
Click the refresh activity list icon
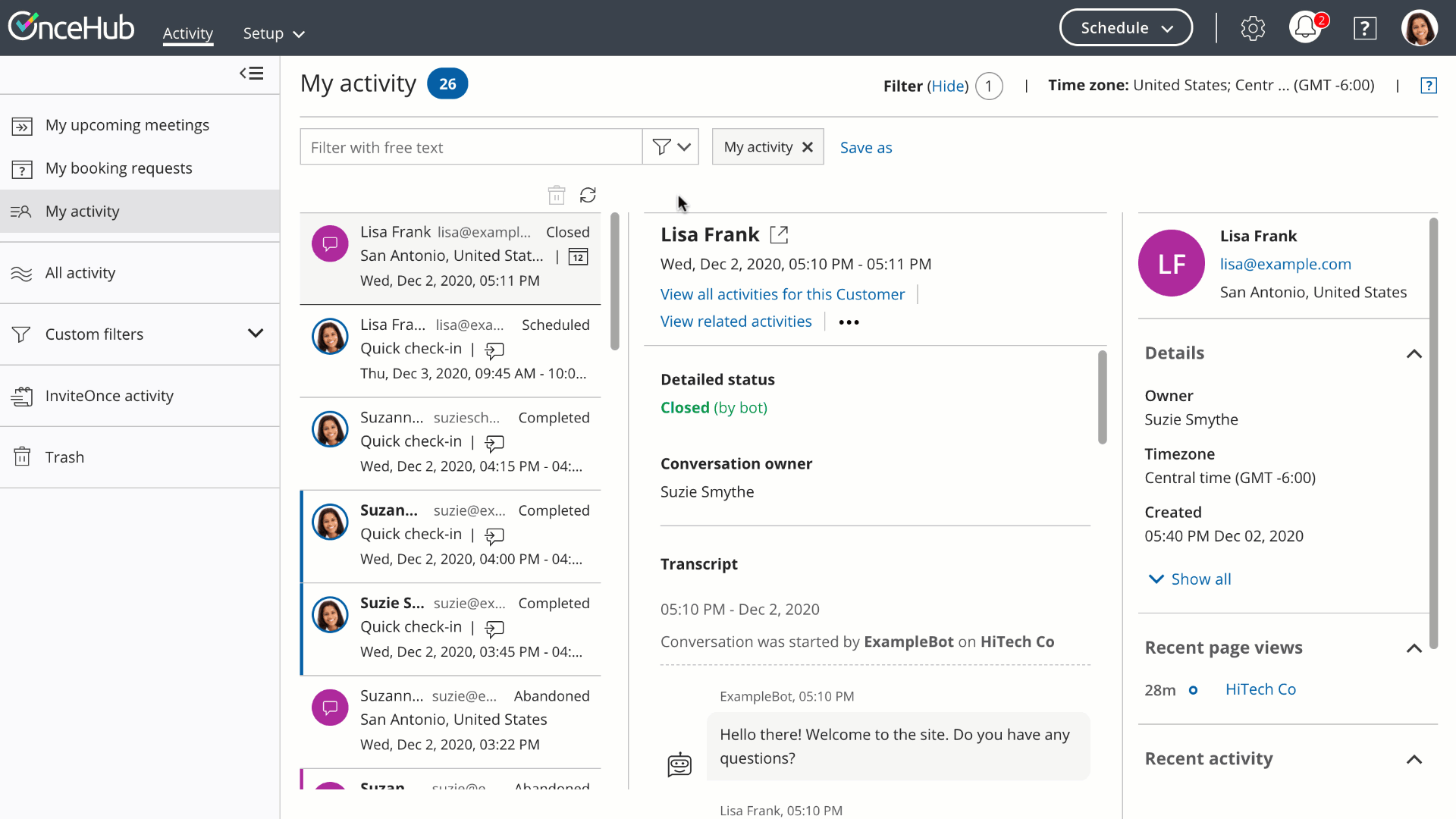click(x=588, y=196)
